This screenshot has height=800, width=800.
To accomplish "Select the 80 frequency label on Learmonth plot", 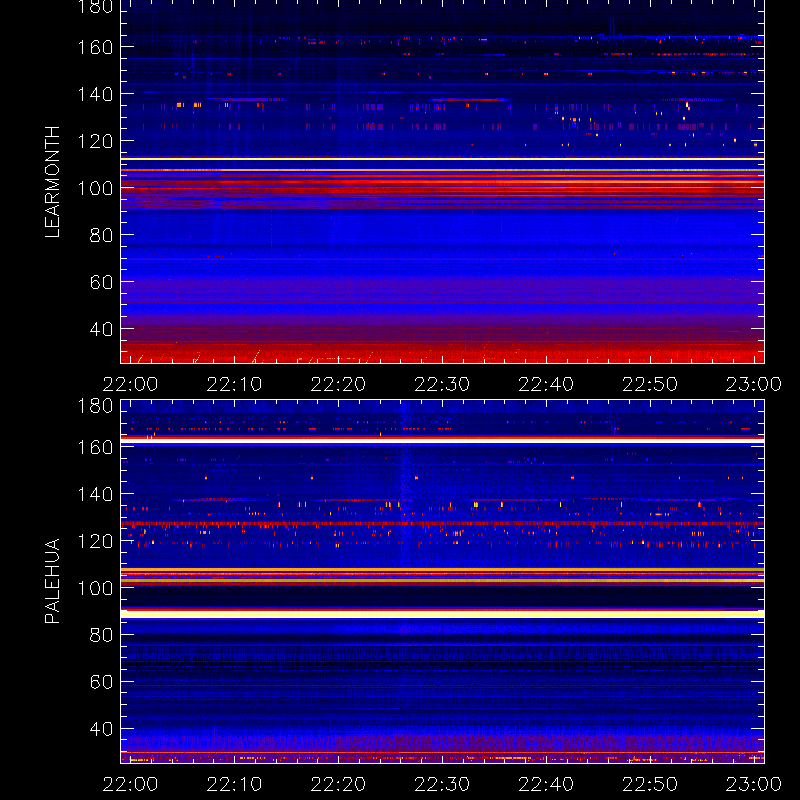I will 102,235.
